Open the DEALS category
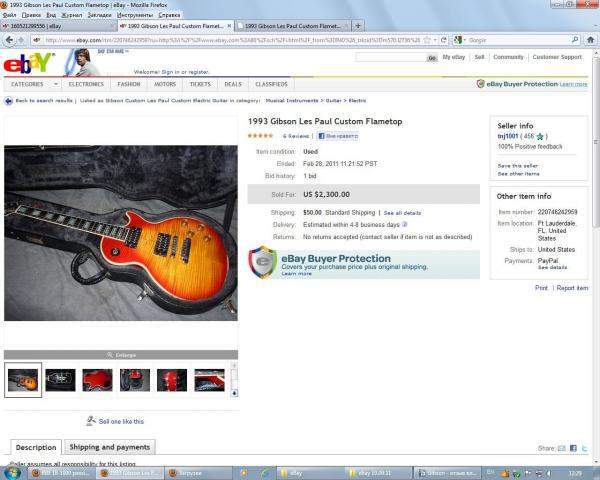The width and height of the screenshot is (600, 480). pyautogui.click(x=233, y=84)
